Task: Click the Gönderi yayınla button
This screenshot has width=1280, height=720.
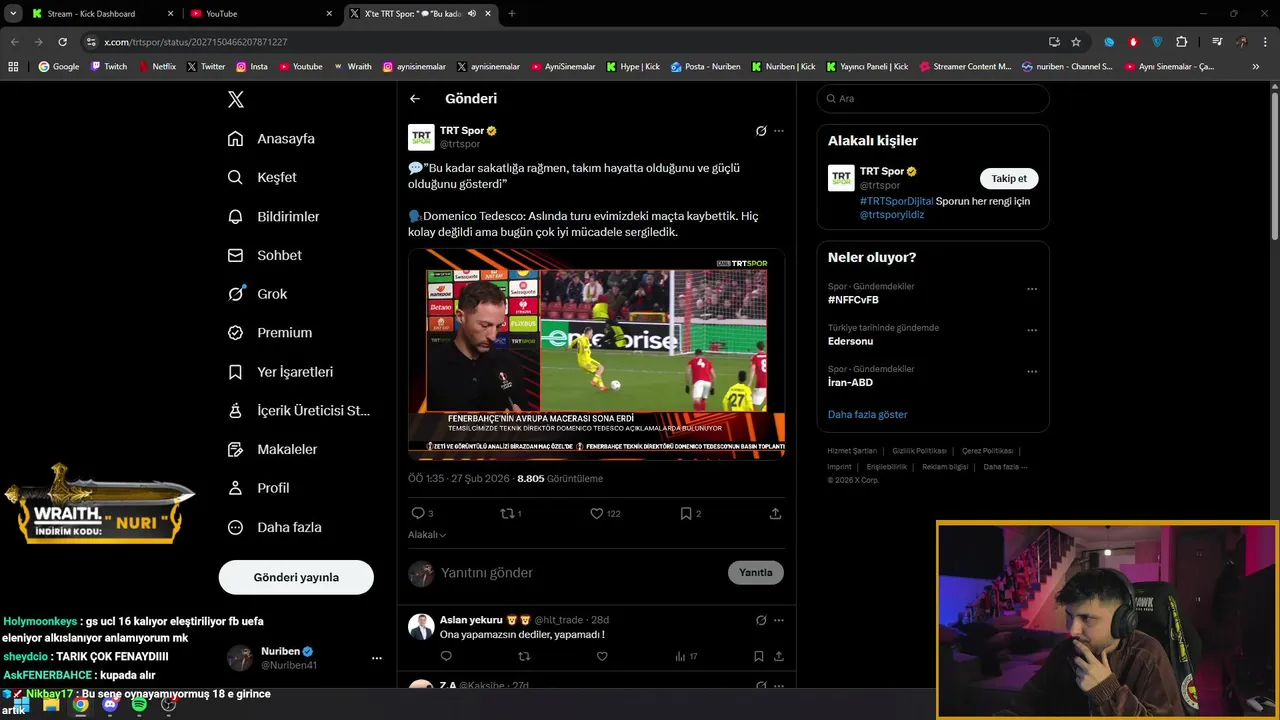Action: [x=296, y=577]
